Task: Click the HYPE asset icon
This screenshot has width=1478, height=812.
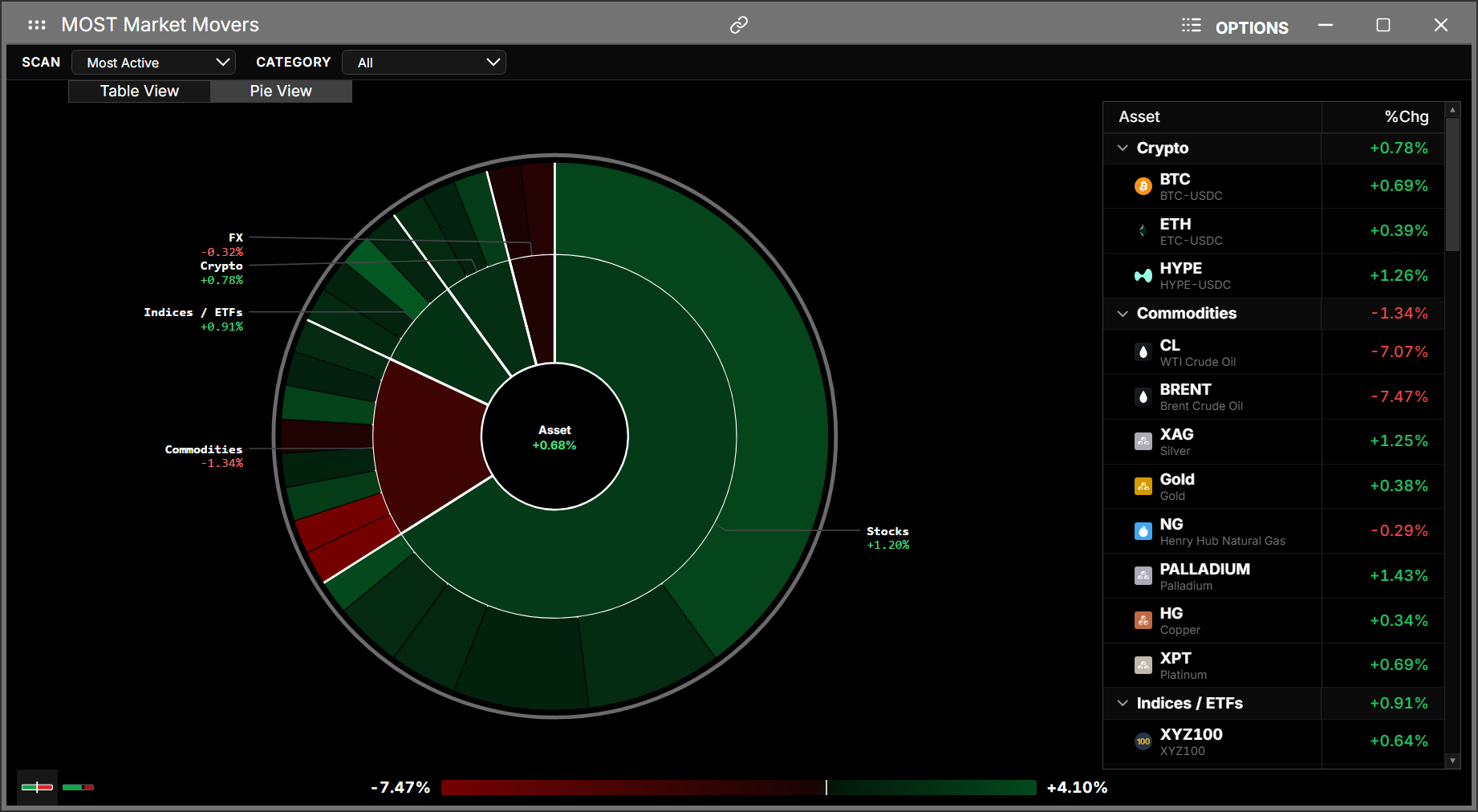Action: (1143, 276)
